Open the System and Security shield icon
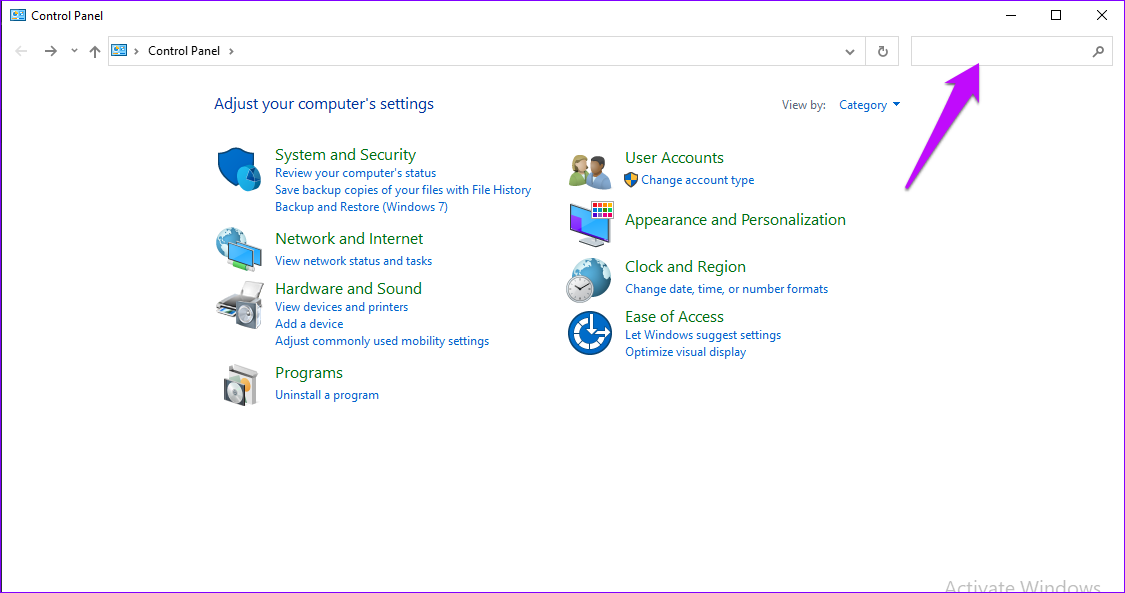 239,170
